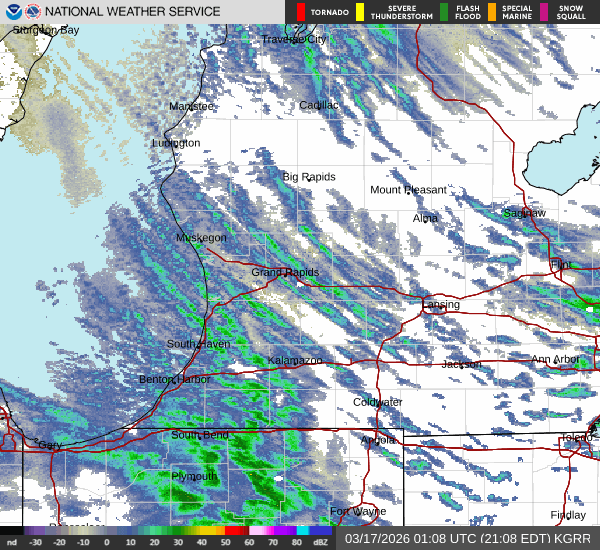Image resolution: width=600 pixels, height=550 pixels.
Task: Click the Tornado legend label
Action: [328, 12]
